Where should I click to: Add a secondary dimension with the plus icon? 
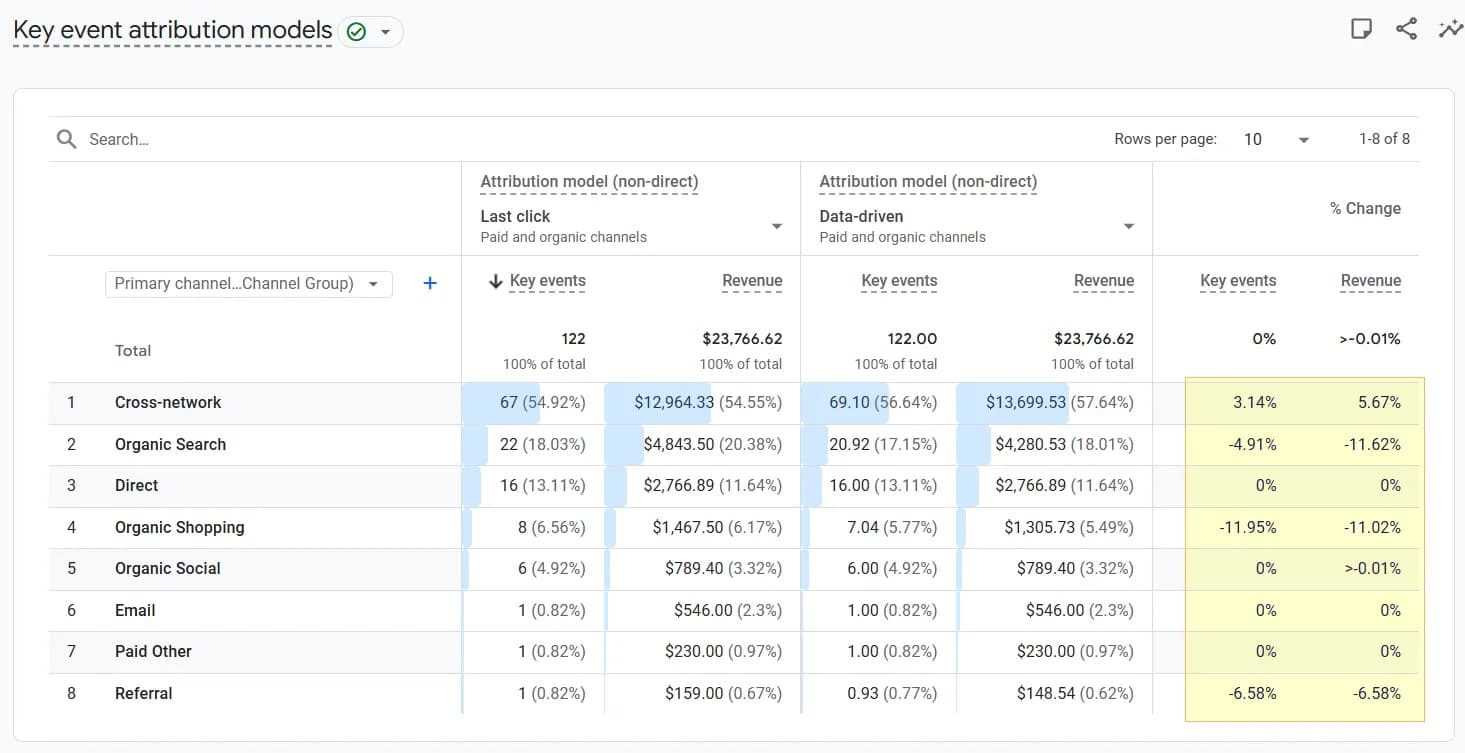429,283
